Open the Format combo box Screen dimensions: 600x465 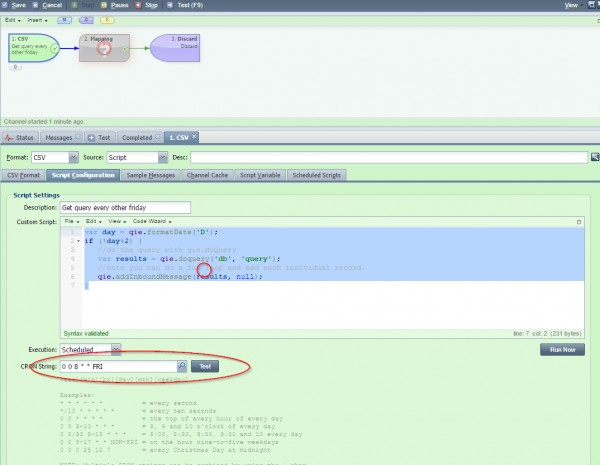point(55,157)
